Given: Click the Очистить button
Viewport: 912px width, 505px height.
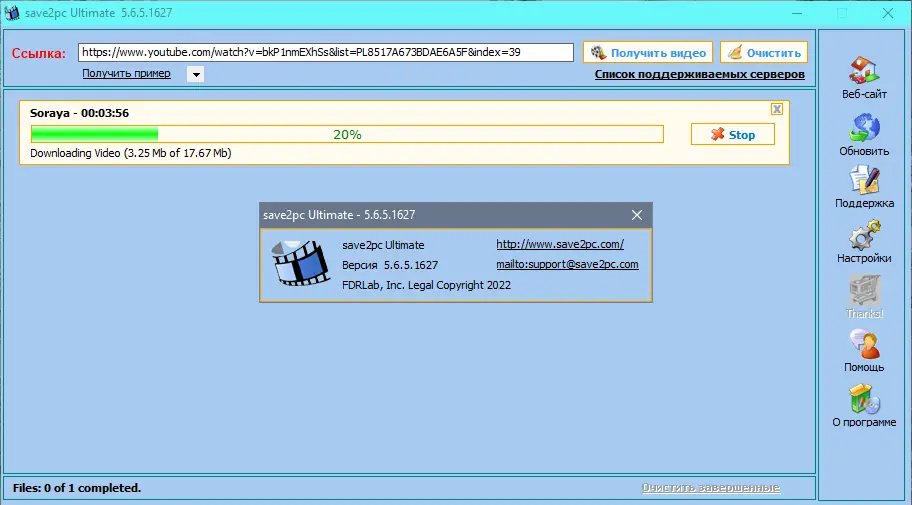Looking at the screenshot, I should [764, 52].
